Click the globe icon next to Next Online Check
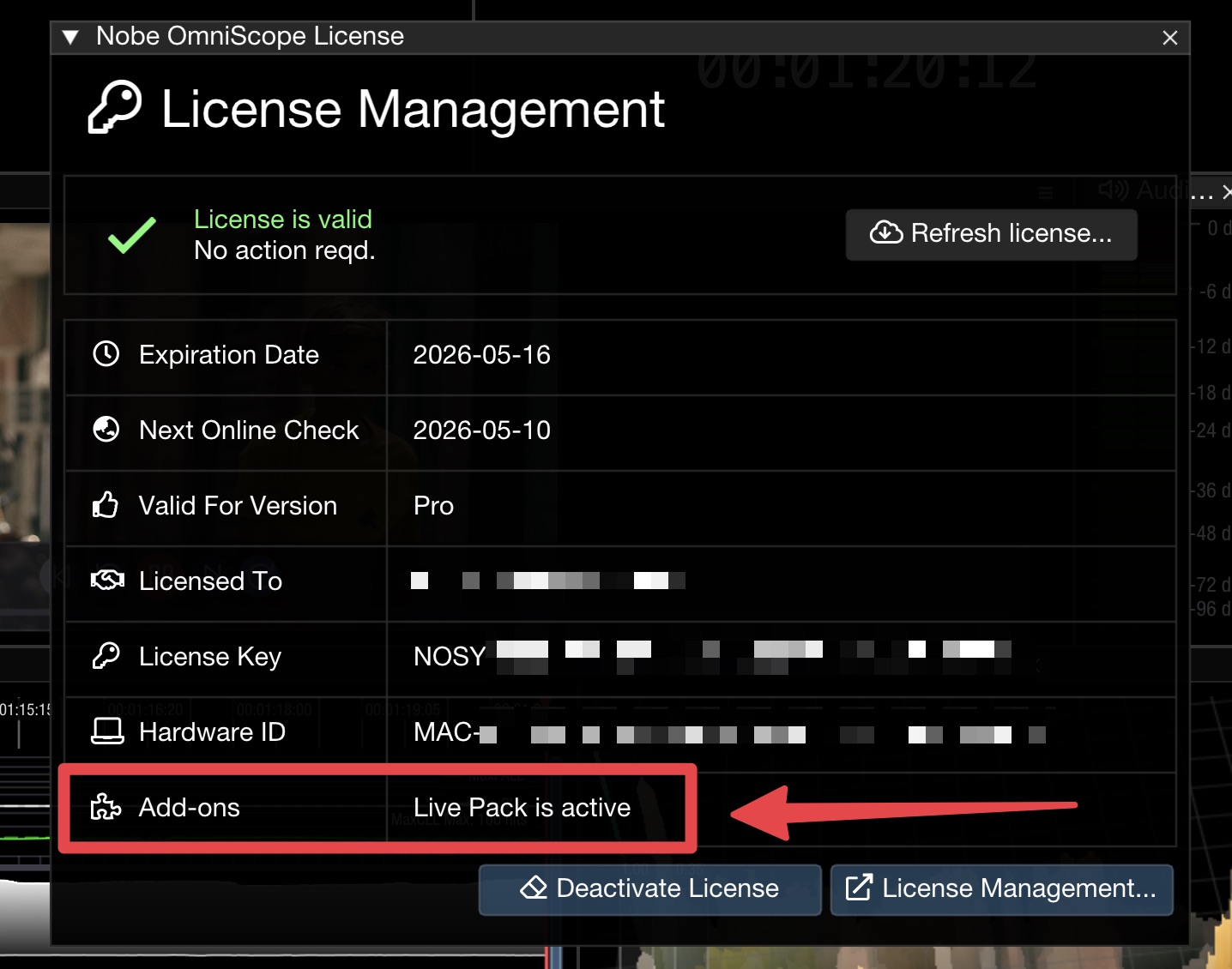This screenshot has width=1232, height=969. pos(106,429)
